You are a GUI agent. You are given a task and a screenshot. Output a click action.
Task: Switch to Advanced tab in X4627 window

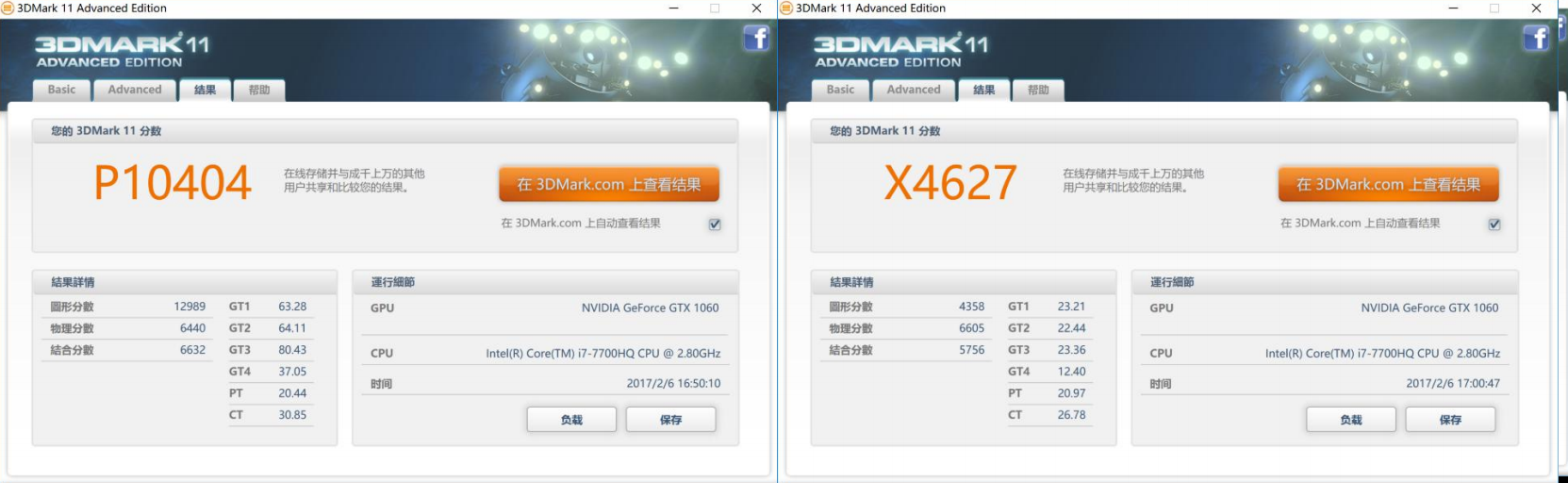coord(914,90)
